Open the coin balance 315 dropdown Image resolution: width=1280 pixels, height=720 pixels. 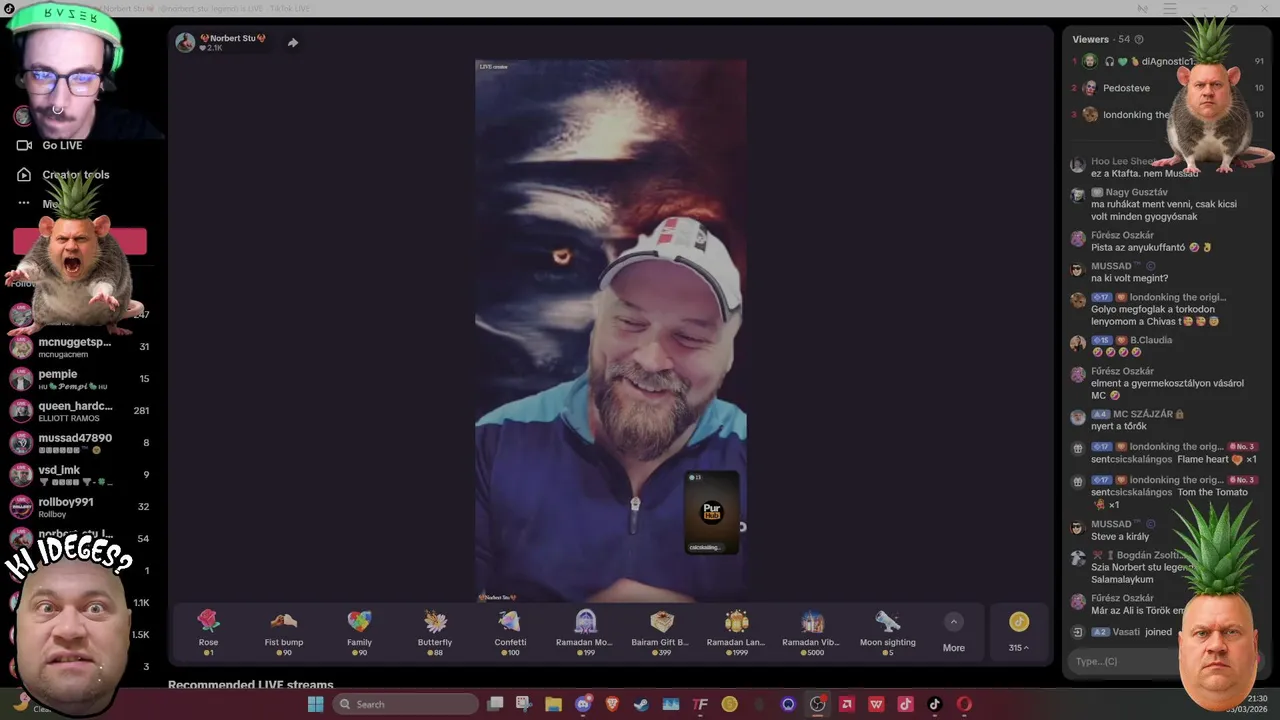click(x=1018, y=632)
